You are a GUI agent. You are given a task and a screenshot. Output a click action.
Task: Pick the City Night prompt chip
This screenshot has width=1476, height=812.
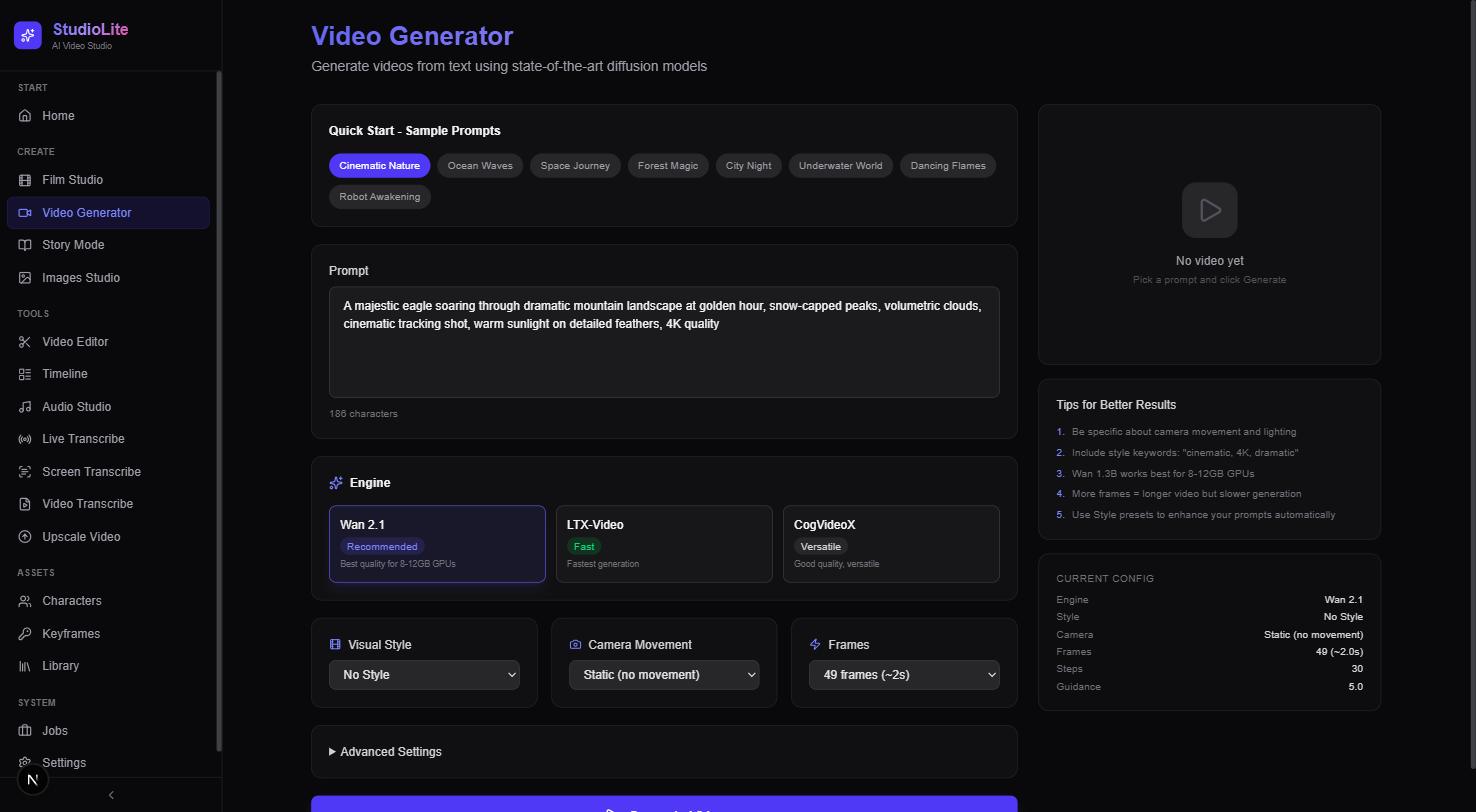(x=749, y=166)
